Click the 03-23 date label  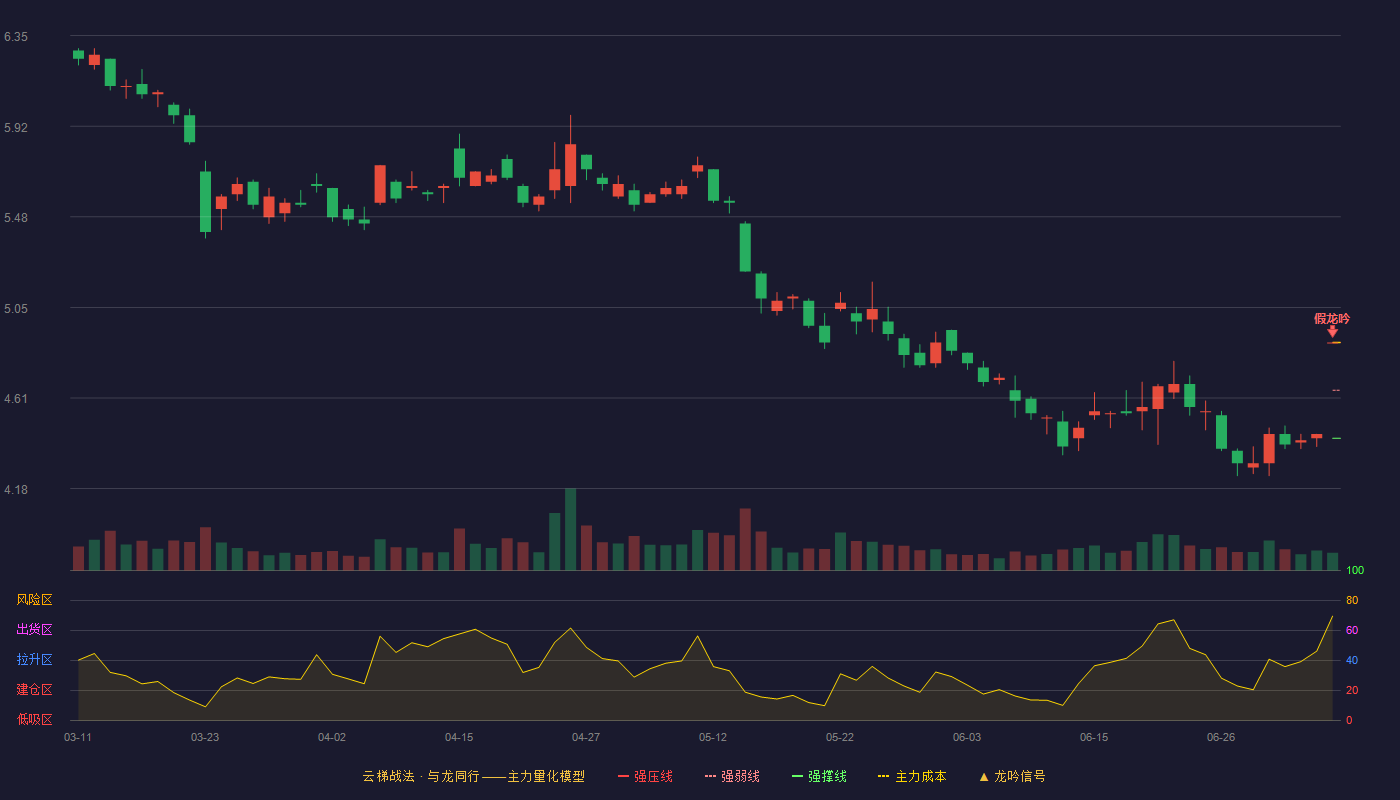(x=205, y=737)
